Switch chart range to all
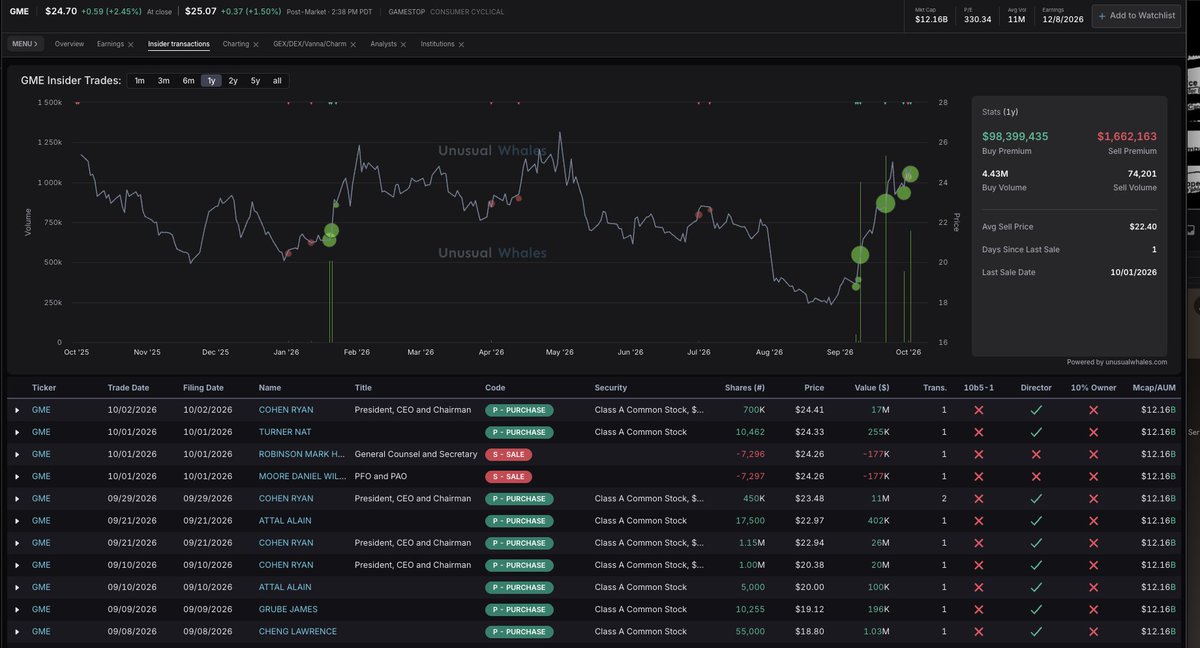 click(277, 80)
